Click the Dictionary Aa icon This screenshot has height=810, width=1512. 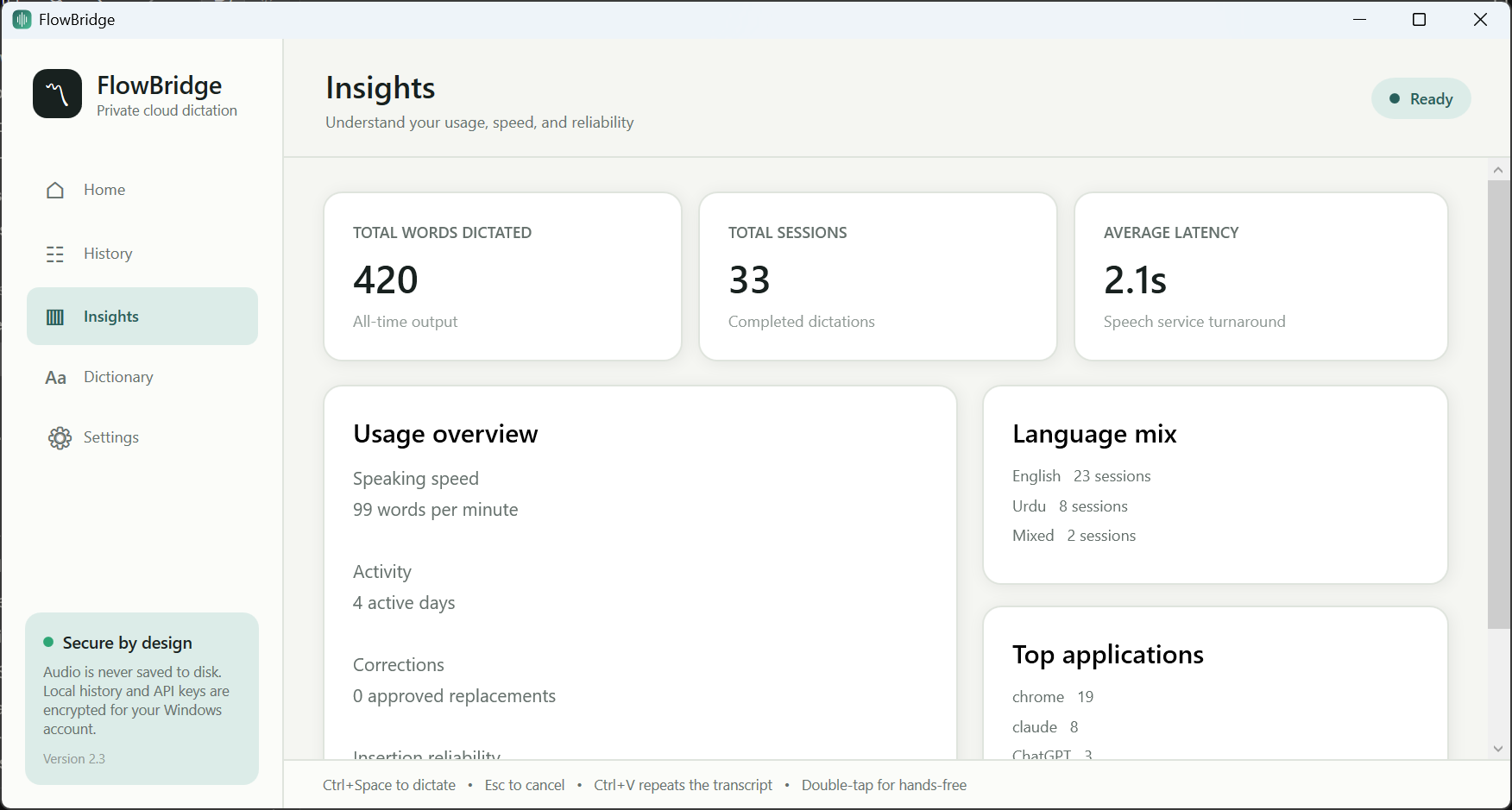click(x=56, y=378)
